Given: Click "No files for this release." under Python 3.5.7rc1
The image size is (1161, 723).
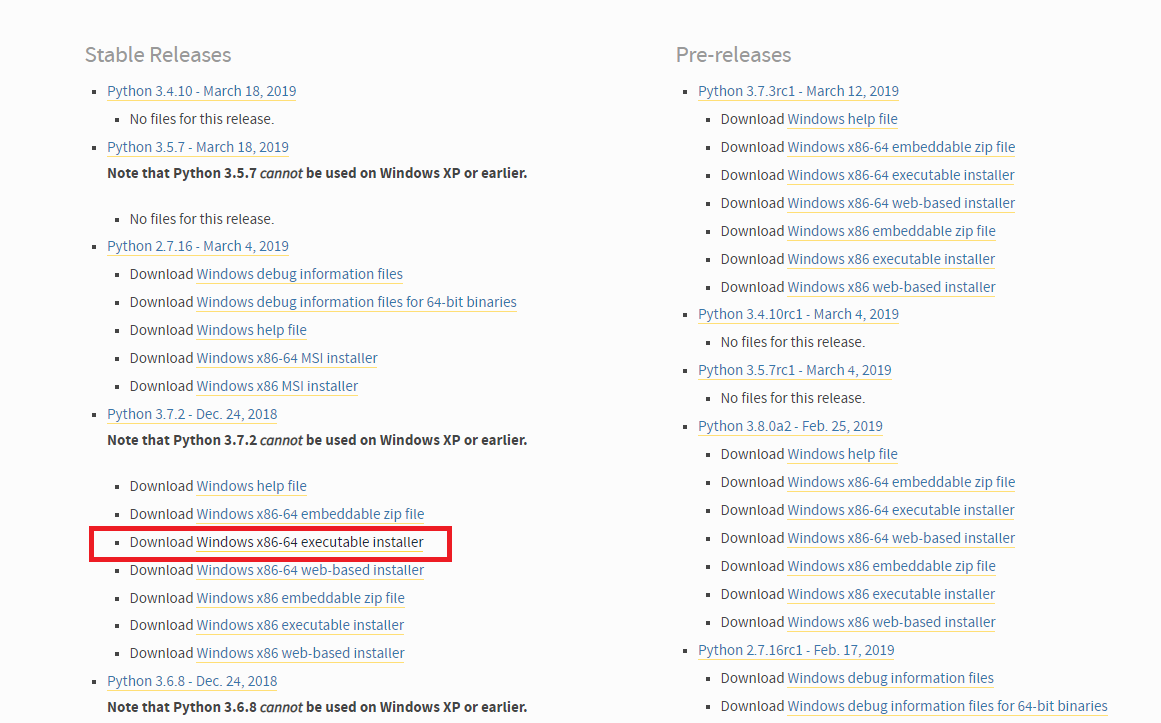Looking at the screenshot, I should 792,399.
